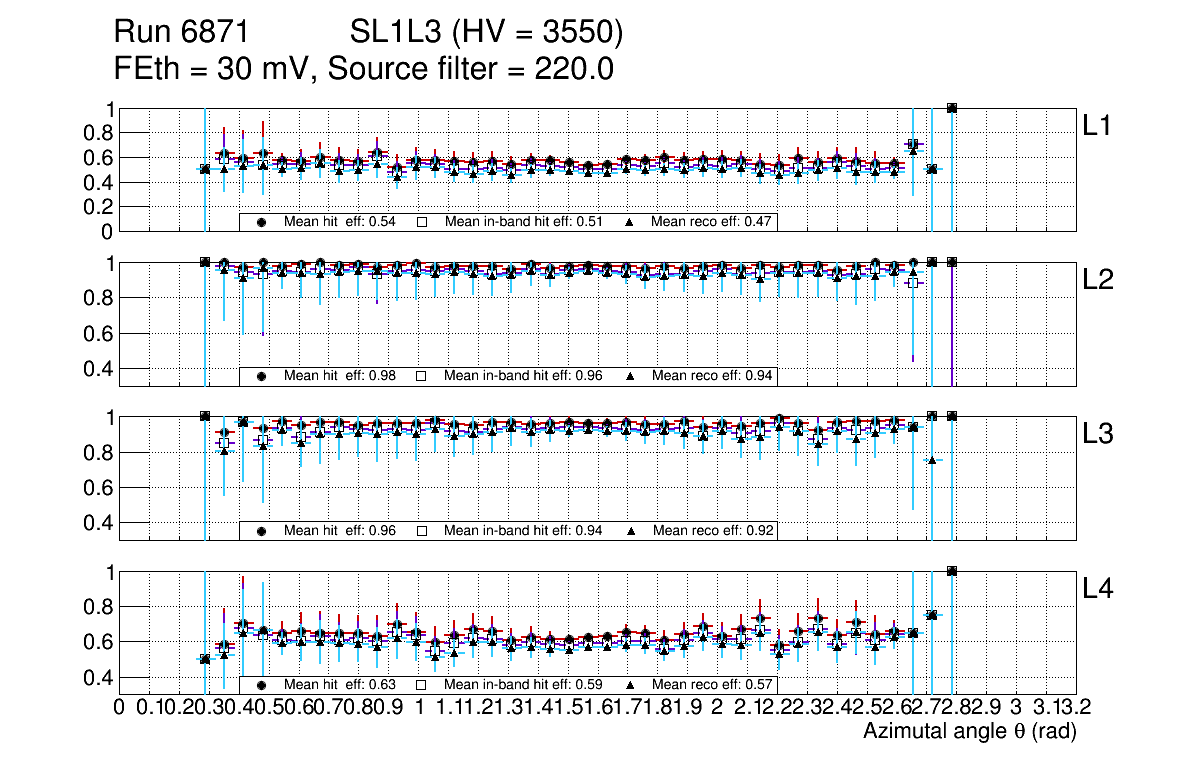Click the 'Run 6871' title text
The image size is (1196, 772).
tap(187, 33)
